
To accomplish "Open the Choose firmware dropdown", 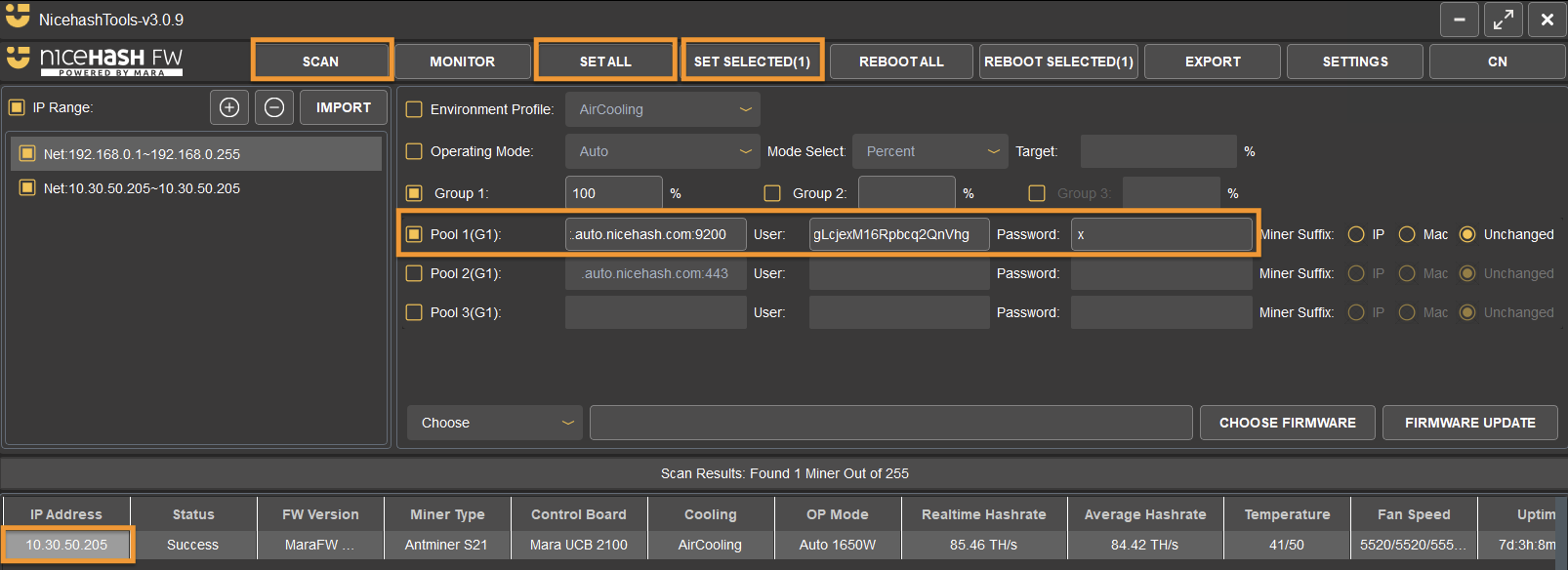I will (494, 423).
